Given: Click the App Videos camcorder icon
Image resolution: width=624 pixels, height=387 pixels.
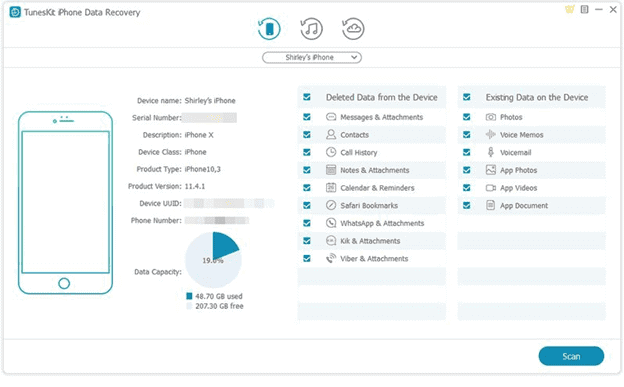Looking at the screenshot, I should click(x=491, y=188).
